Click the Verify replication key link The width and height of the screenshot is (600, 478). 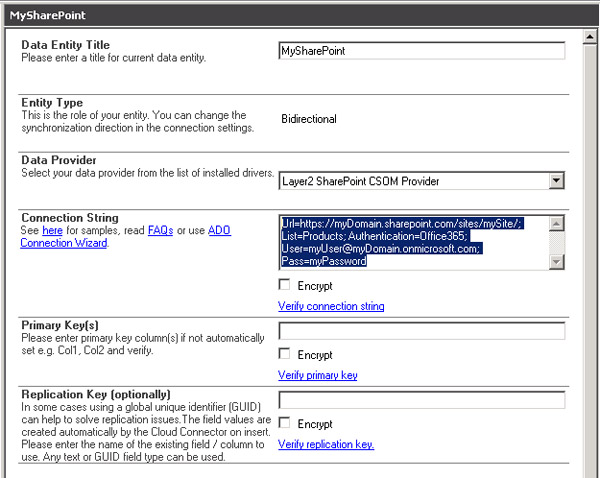coord(326,443)
